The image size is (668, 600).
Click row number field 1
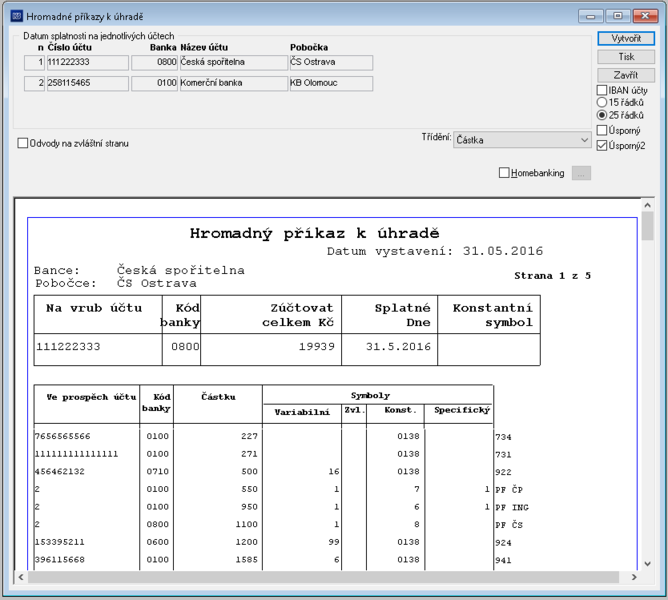35,62
